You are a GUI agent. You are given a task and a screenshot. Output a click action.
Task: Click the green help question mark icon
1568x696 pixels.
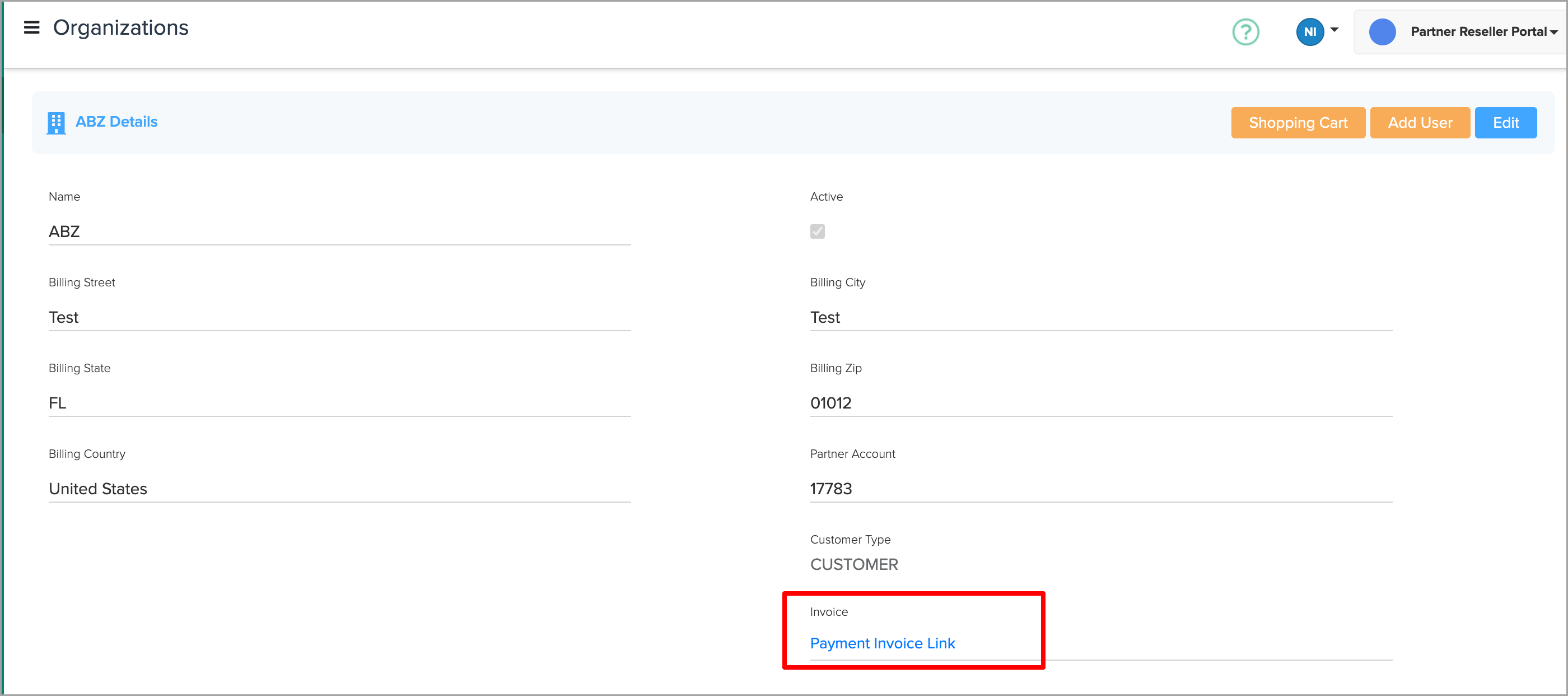tap(1245, 32)
